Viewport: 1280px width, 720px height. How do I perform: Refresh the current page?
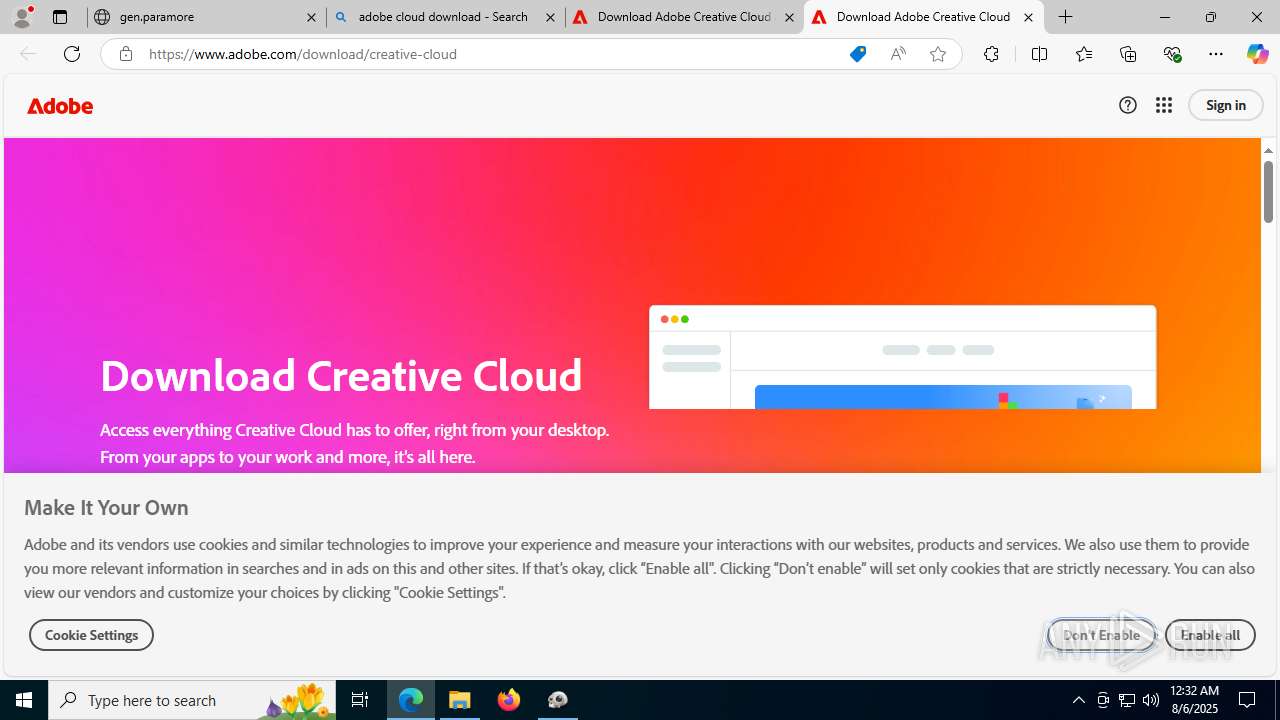pos(72,54)
